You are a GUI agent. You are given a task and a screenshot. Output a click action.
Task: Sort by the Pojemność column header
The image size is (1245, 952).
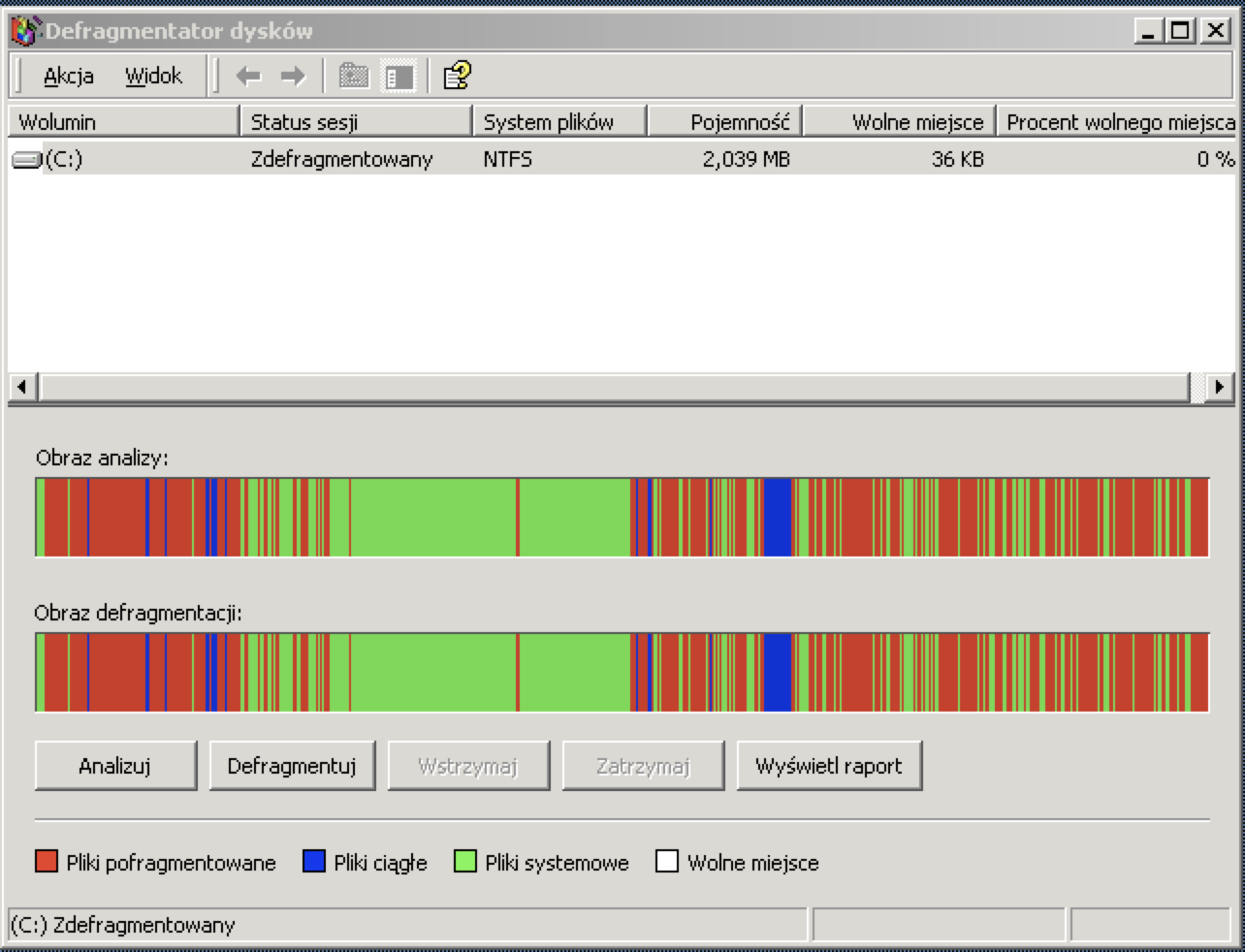pyautogui.click(x=724, y=122)
